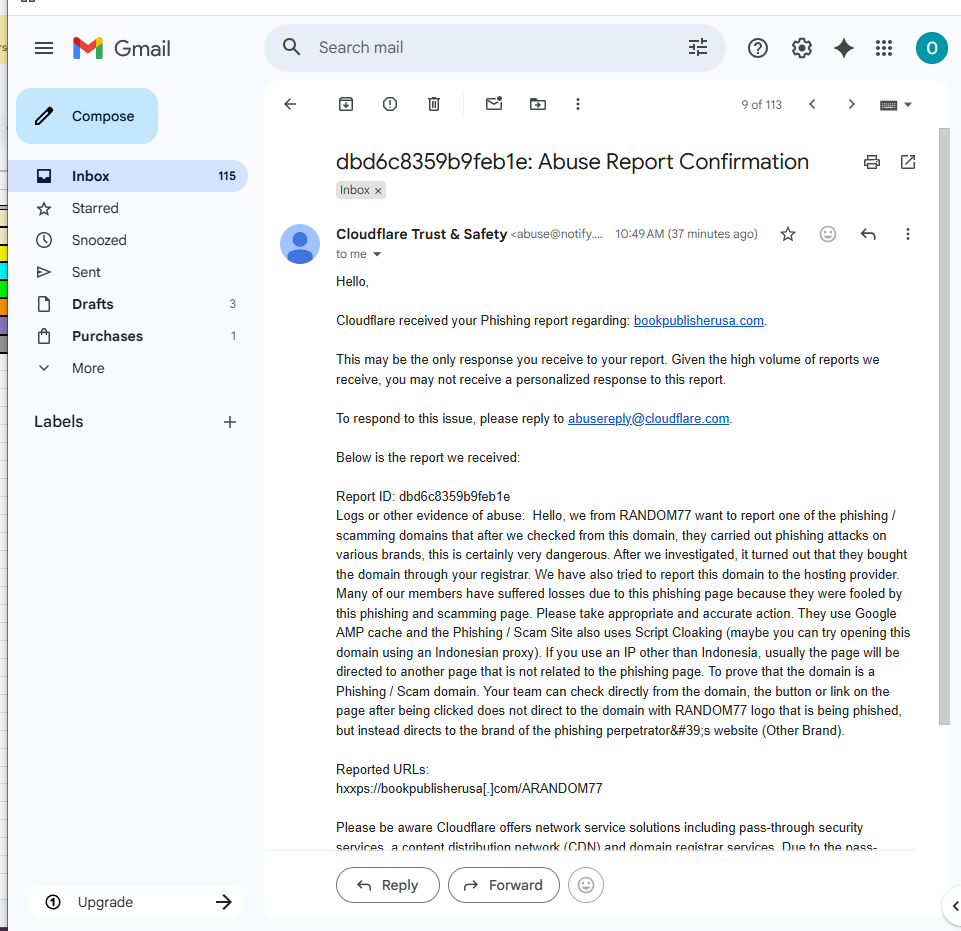The width and height of the screenshot is (961, 931).
Task: Open the Gemini sparkle icon
Action: [x=843, y=48]
